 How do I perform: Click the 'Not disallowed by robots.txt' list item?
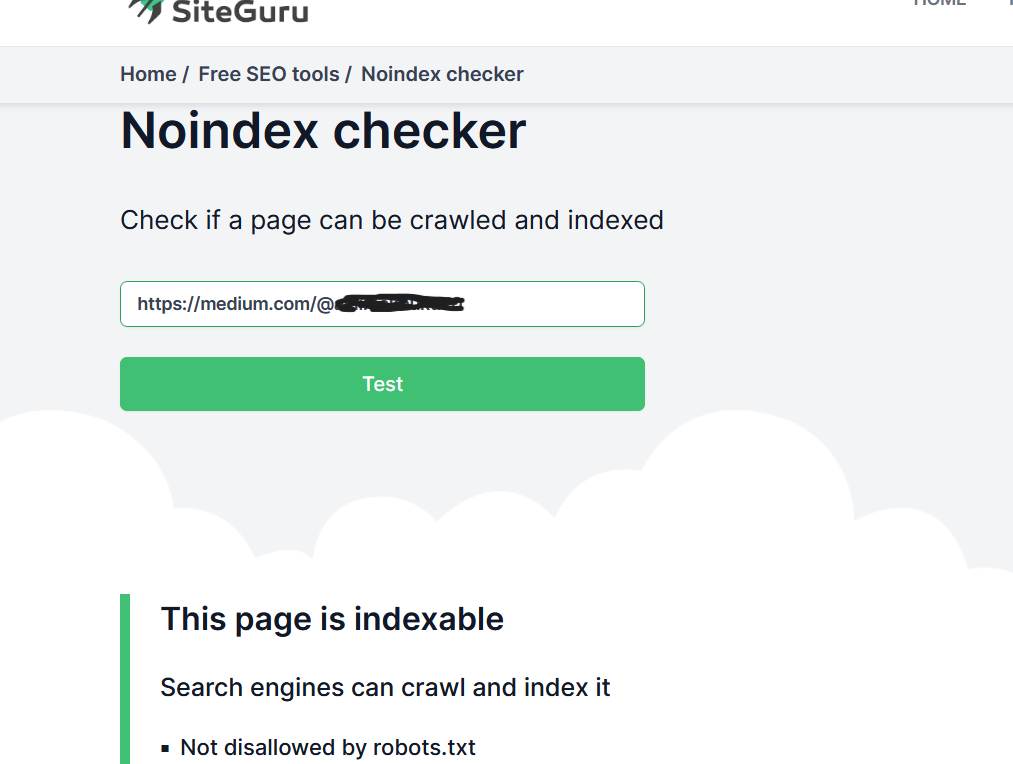coord(328,747)
